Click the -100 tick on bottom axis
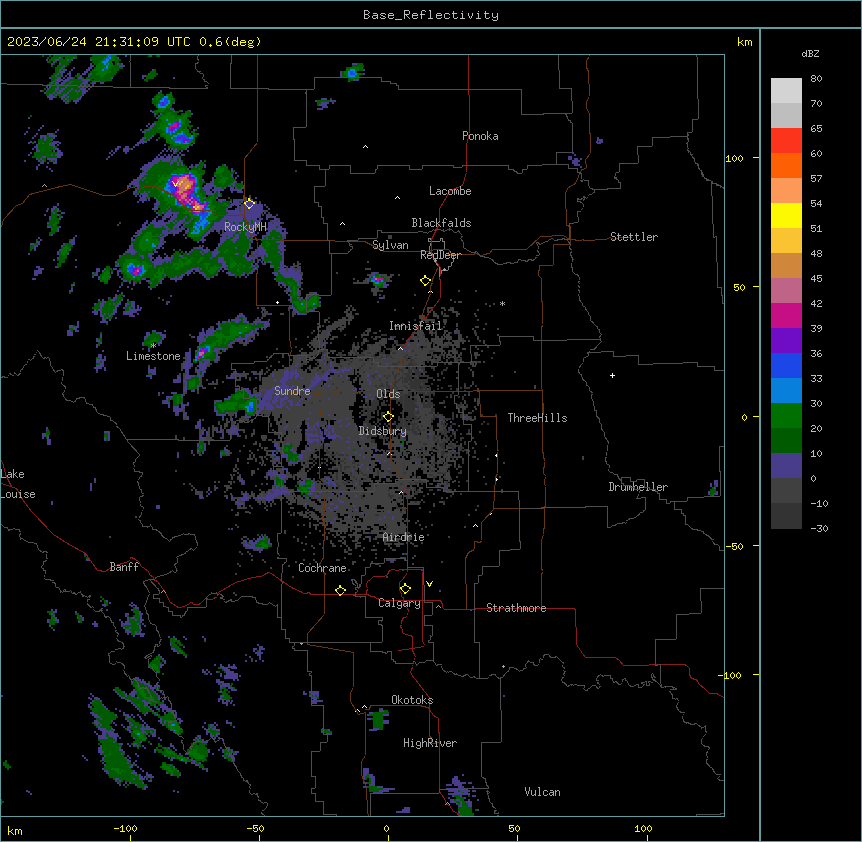862x842 pixels. [x=125, y=828]
